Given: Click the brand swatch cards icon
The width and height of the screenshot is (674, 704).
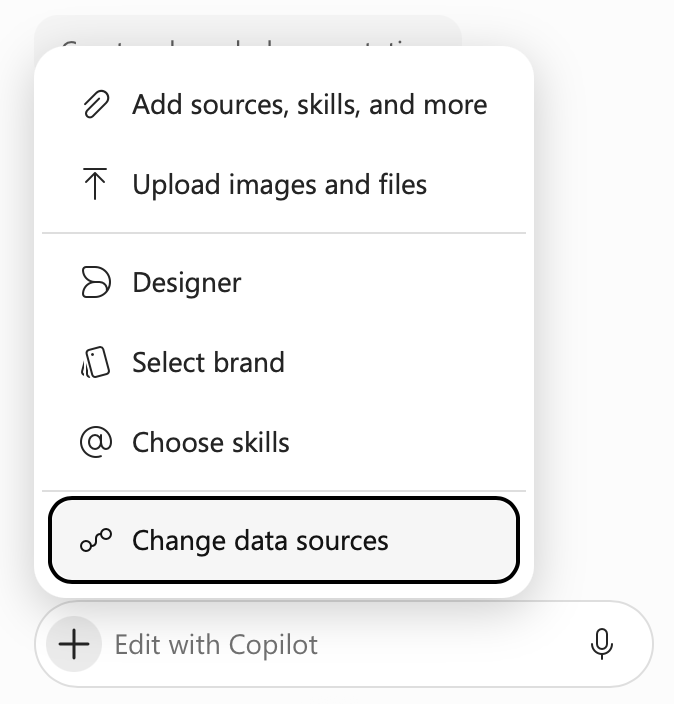Looking at the screenshot, I should click(x=95, y=362).
